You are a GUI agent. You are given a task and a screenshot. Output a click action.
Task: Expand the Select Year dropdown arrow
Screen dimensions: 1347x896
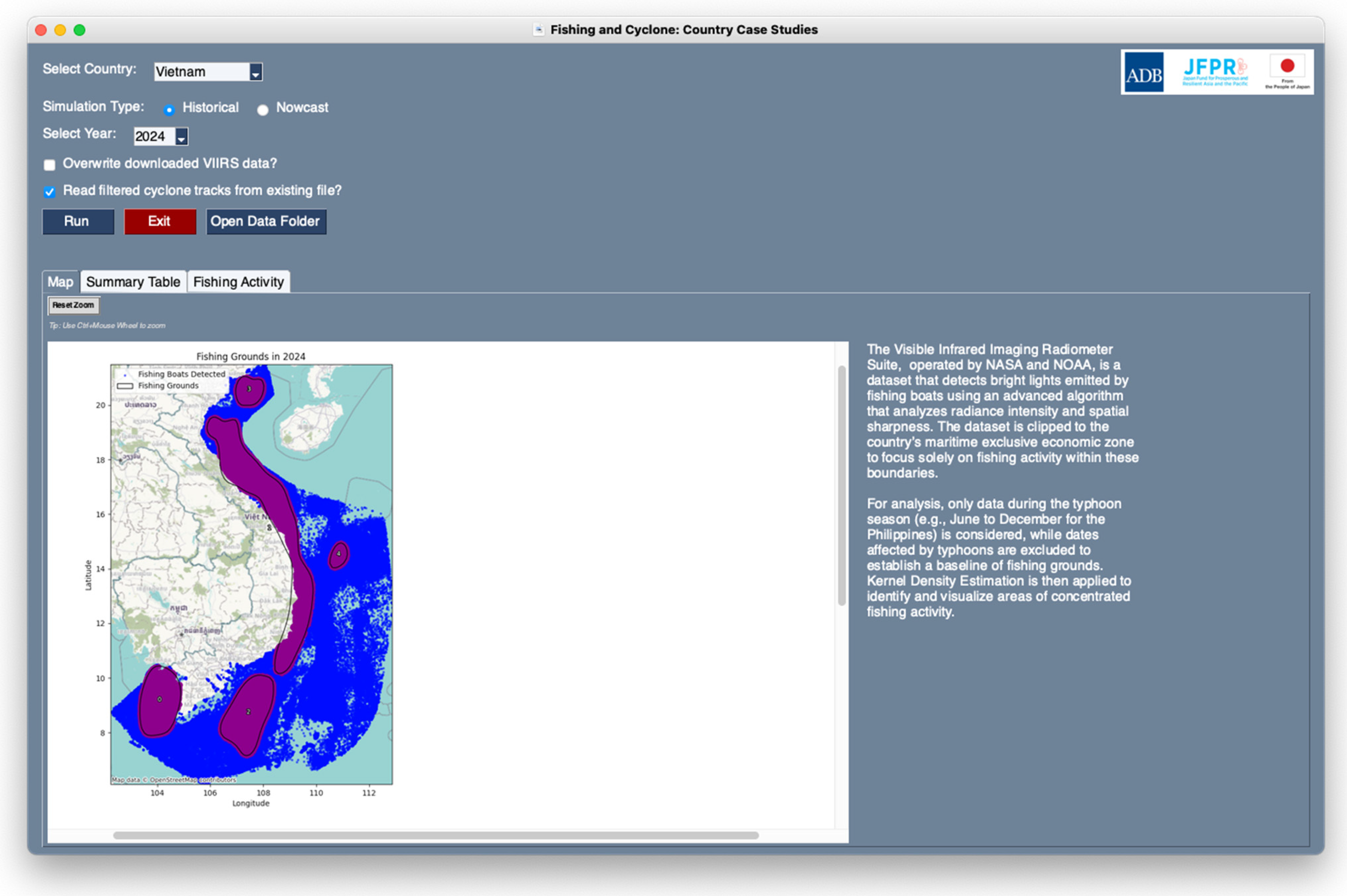click(181, 137)
